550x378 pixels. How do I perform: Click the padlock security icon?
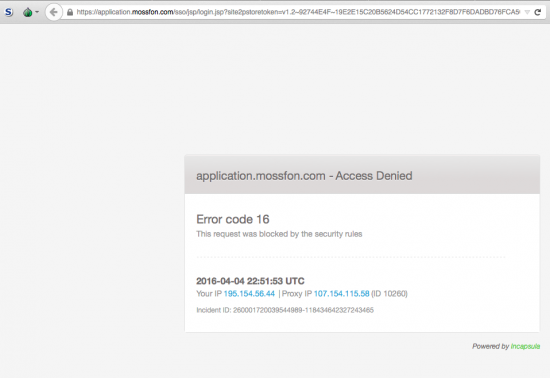point(70,12)
